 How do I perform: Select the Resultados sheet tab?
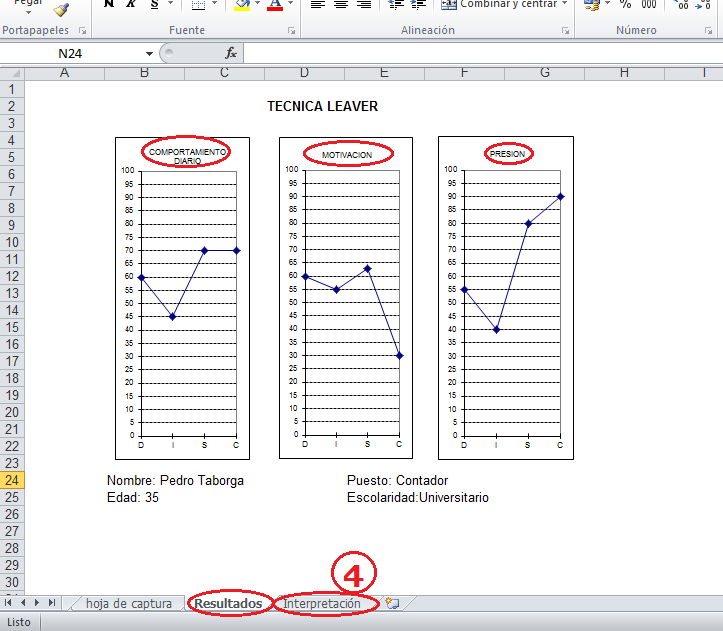228,603
